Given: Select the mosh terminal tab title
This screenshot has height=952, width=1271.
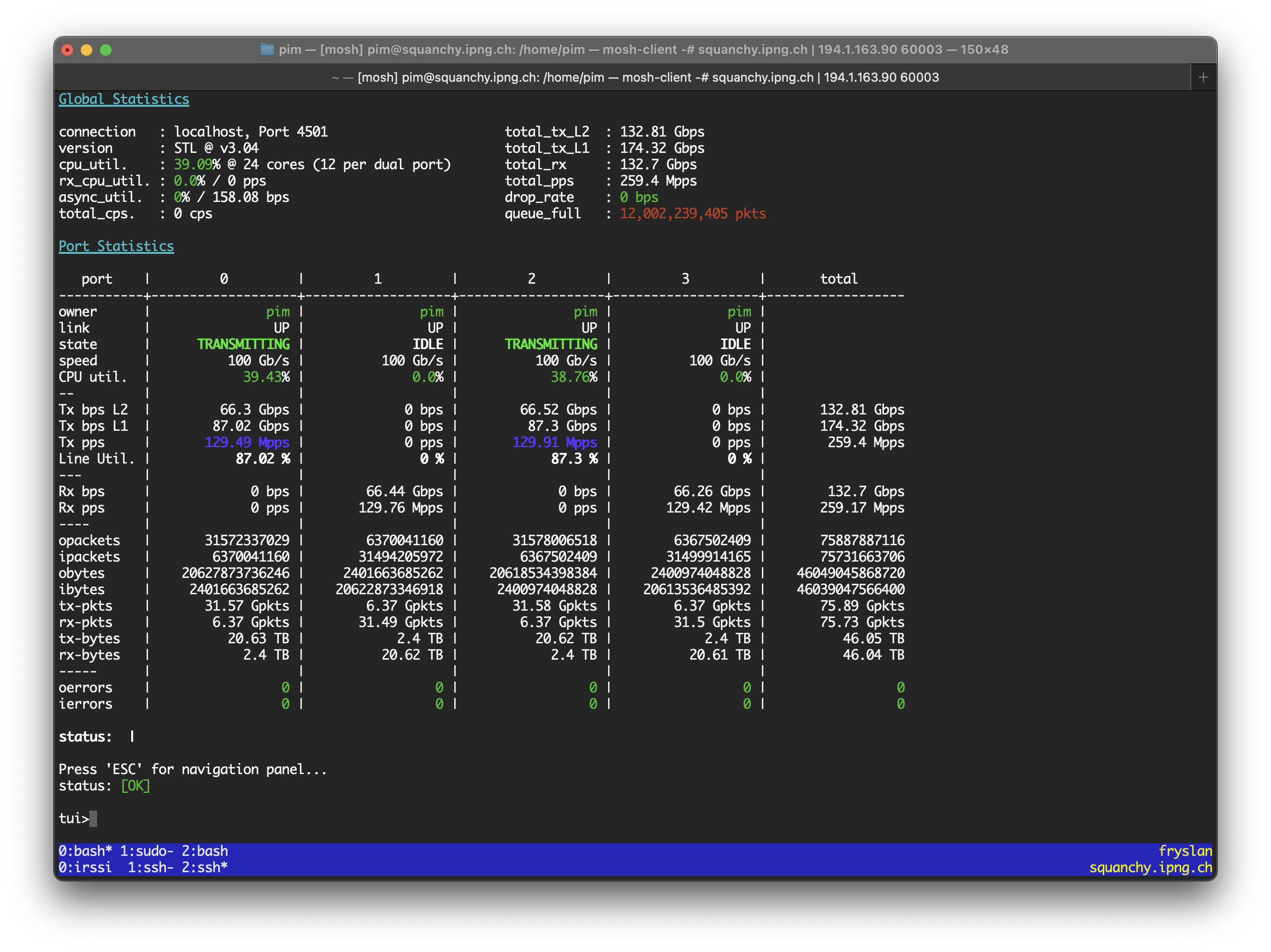Looking at the screenshot, I should tap(635, 77).
